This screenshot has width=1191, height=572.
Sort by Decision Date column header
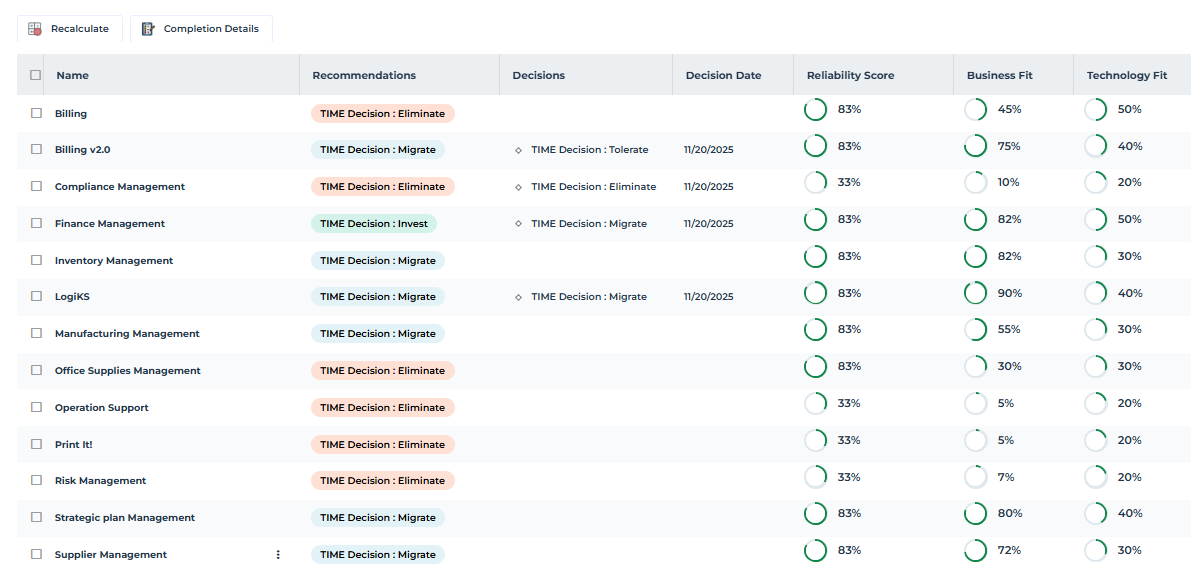pyautogui.click(x=723, y=75)
